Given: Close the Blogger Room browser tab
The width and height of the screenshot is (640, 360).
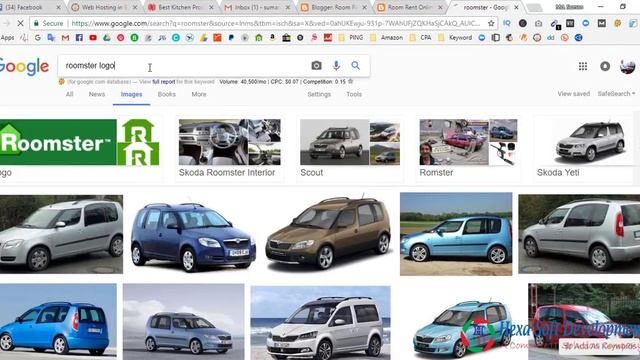Looking at the screenshot, I should point(364,7).
